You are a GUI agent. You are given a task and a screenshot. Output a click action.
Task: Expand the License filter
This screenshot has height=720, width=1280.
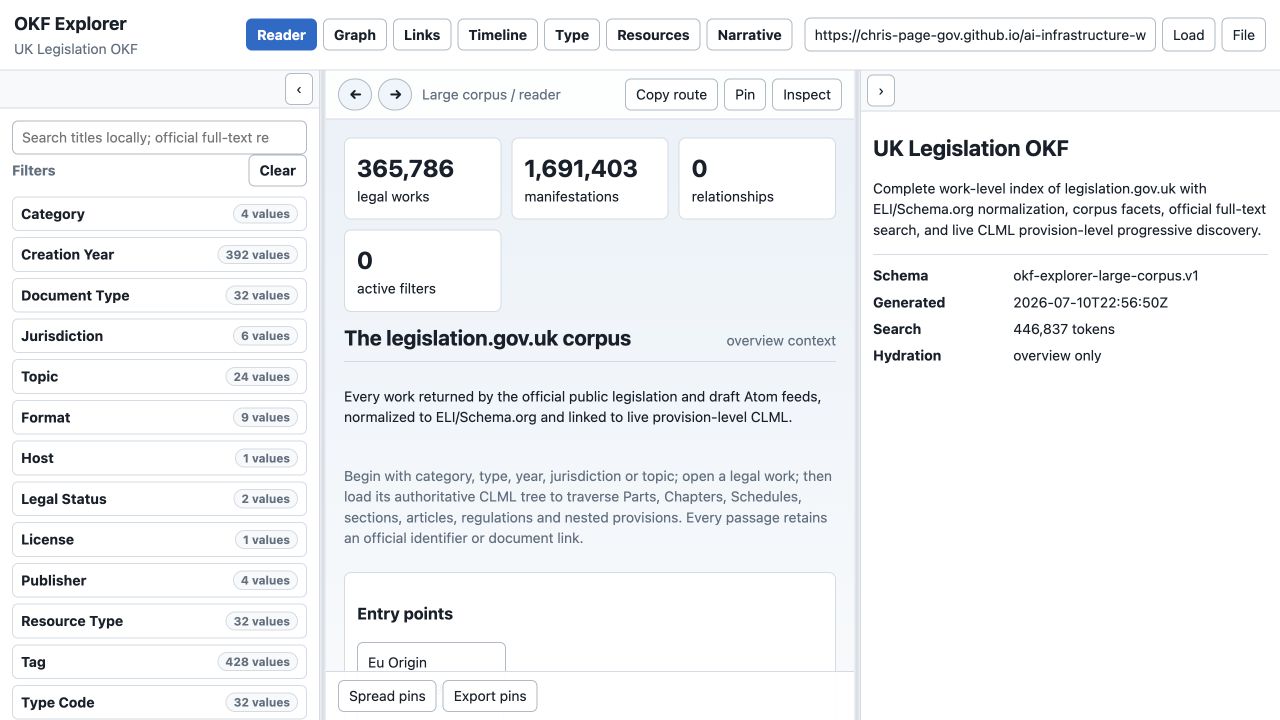[x=160, y=539]
